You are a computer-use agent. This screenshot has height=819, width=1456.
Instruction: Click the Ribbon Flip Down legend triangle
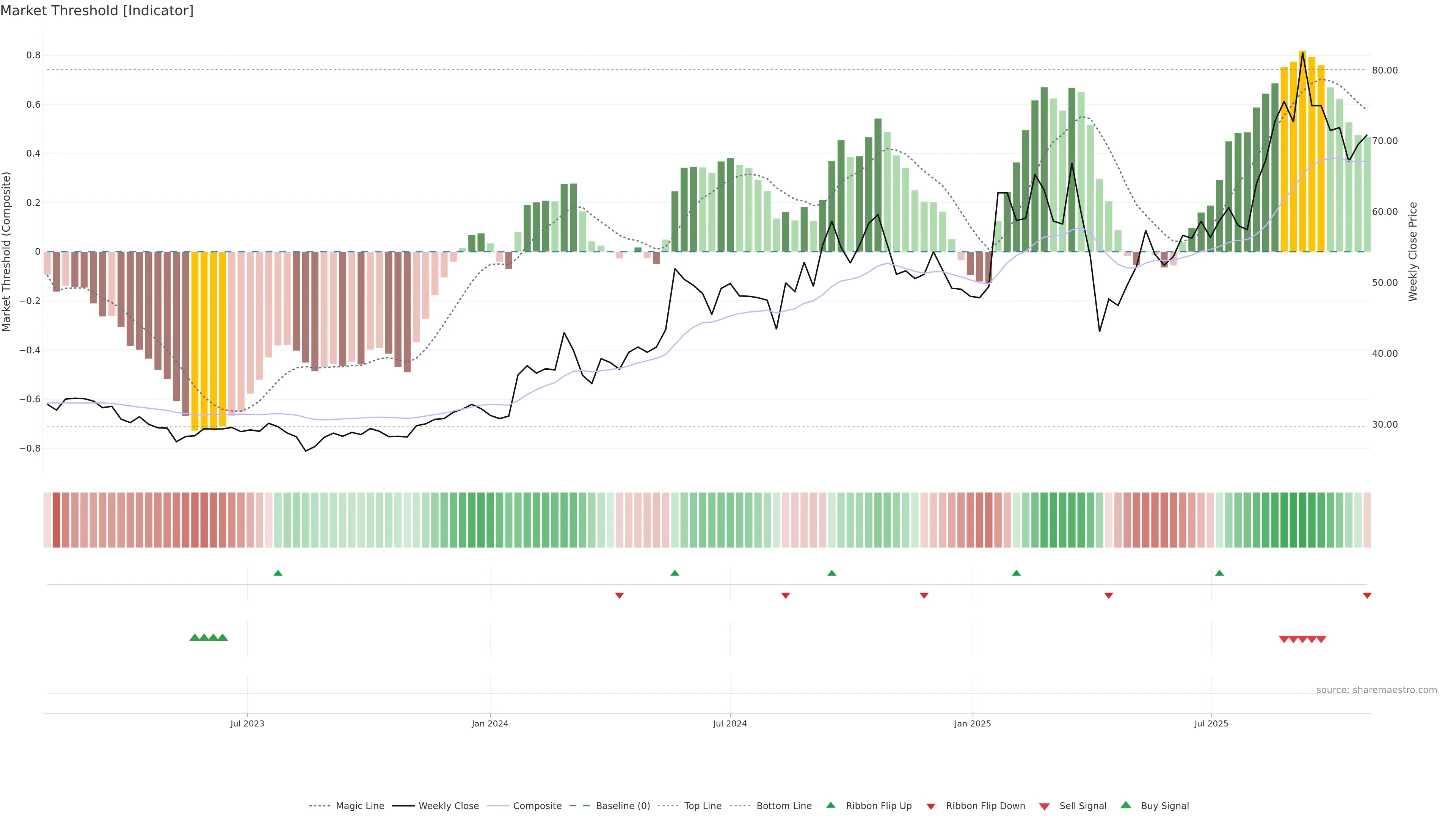931,806
